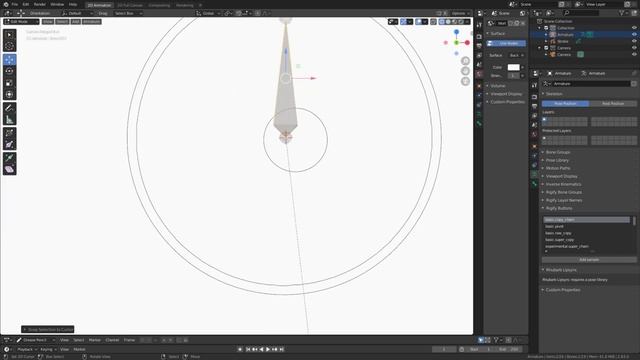
Task: Select the Extrude bone tool
Action: (9, 158)
